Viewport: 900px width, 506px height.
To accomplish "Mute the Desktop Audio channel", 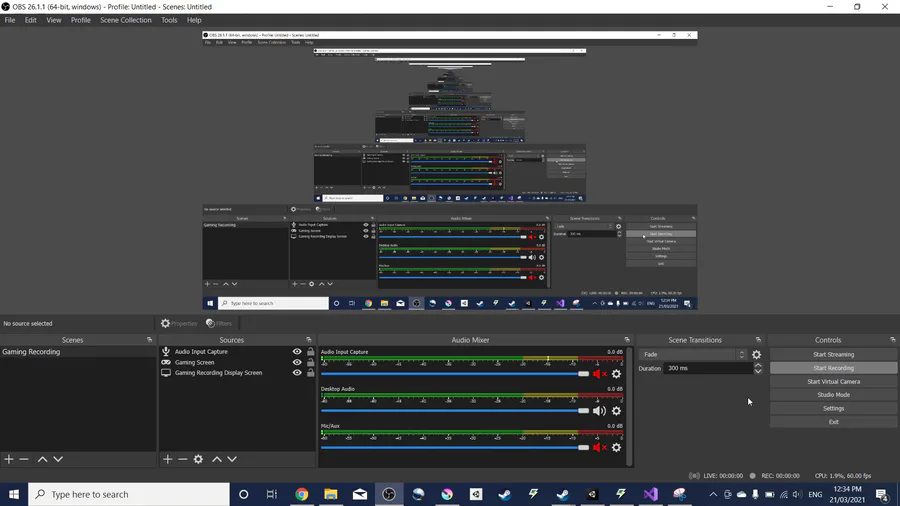I will (599, 411).
